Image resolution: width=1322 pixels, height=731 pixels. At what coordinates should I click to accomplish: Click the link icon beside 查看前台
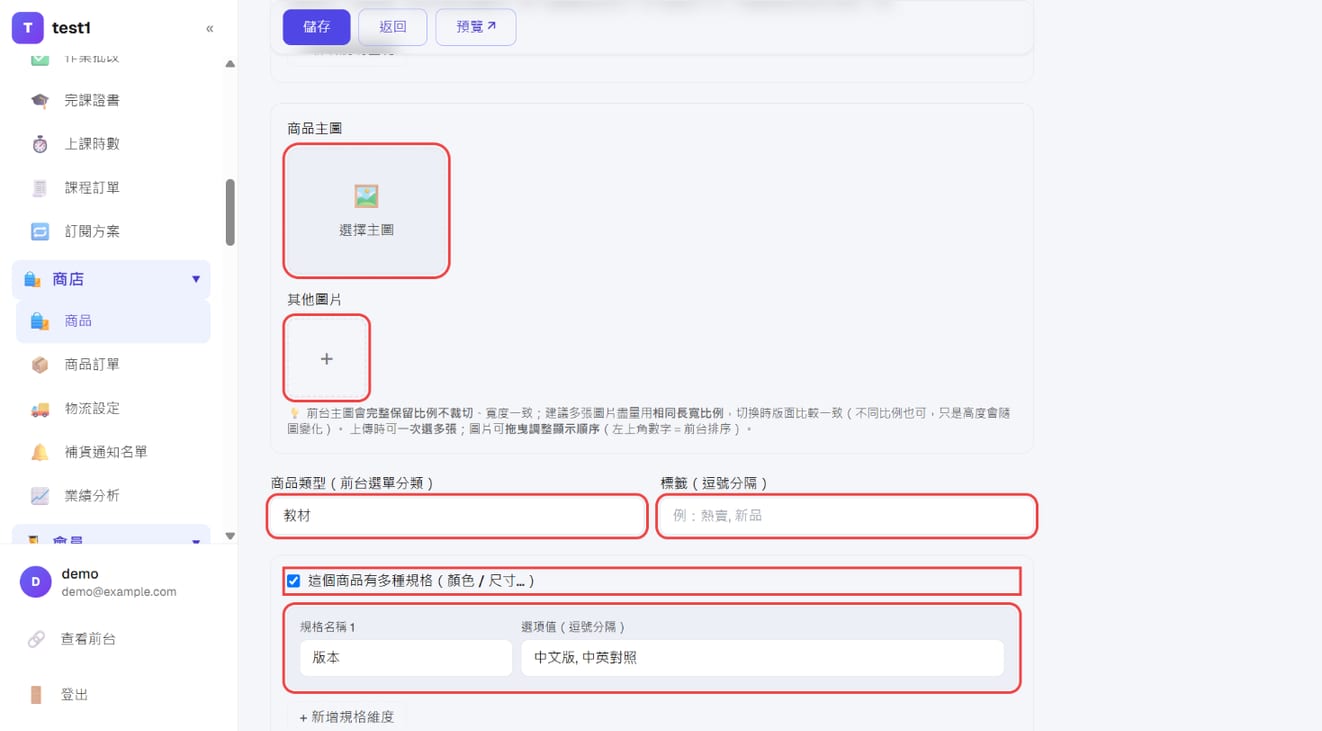point(36,639)
